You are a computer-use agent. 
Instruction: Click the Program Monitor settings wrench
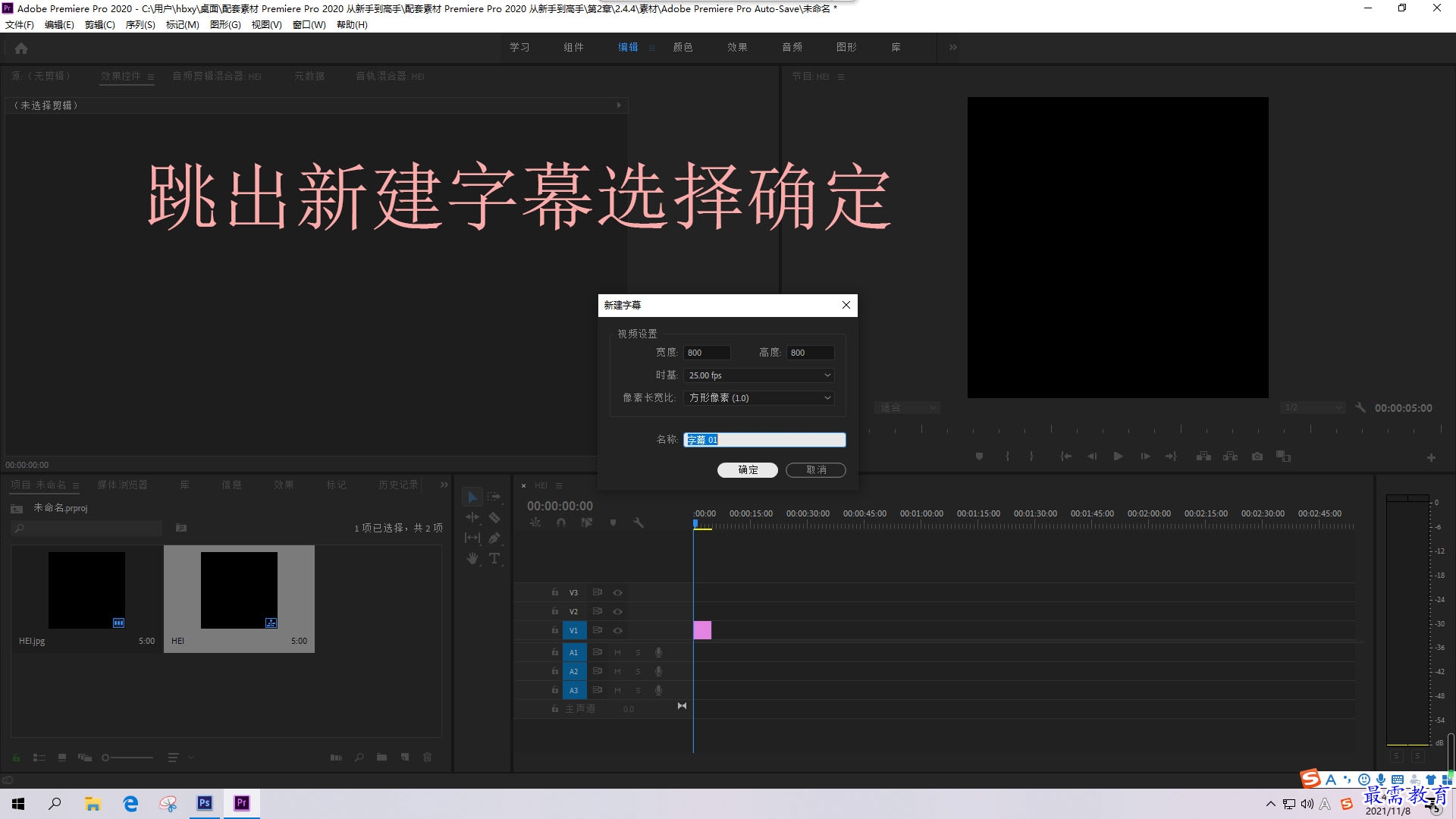tap(1360, 408)
